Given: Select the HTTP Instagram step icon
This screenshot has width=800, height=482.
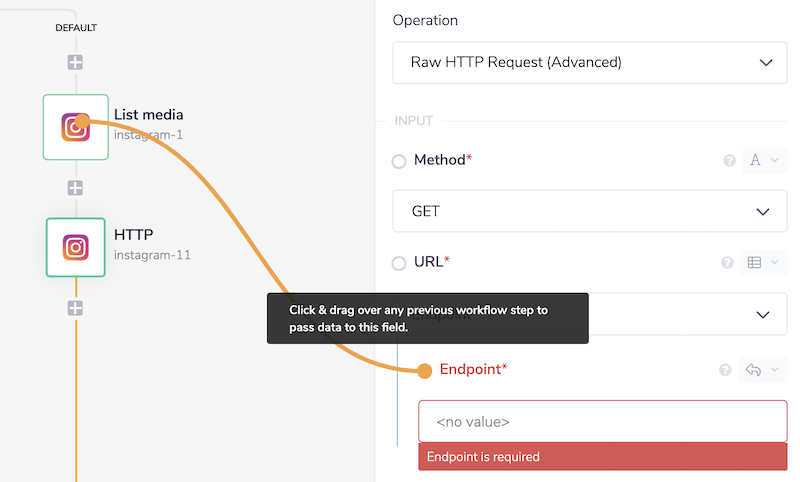Looking at the screenshot, I should [76, 247].
